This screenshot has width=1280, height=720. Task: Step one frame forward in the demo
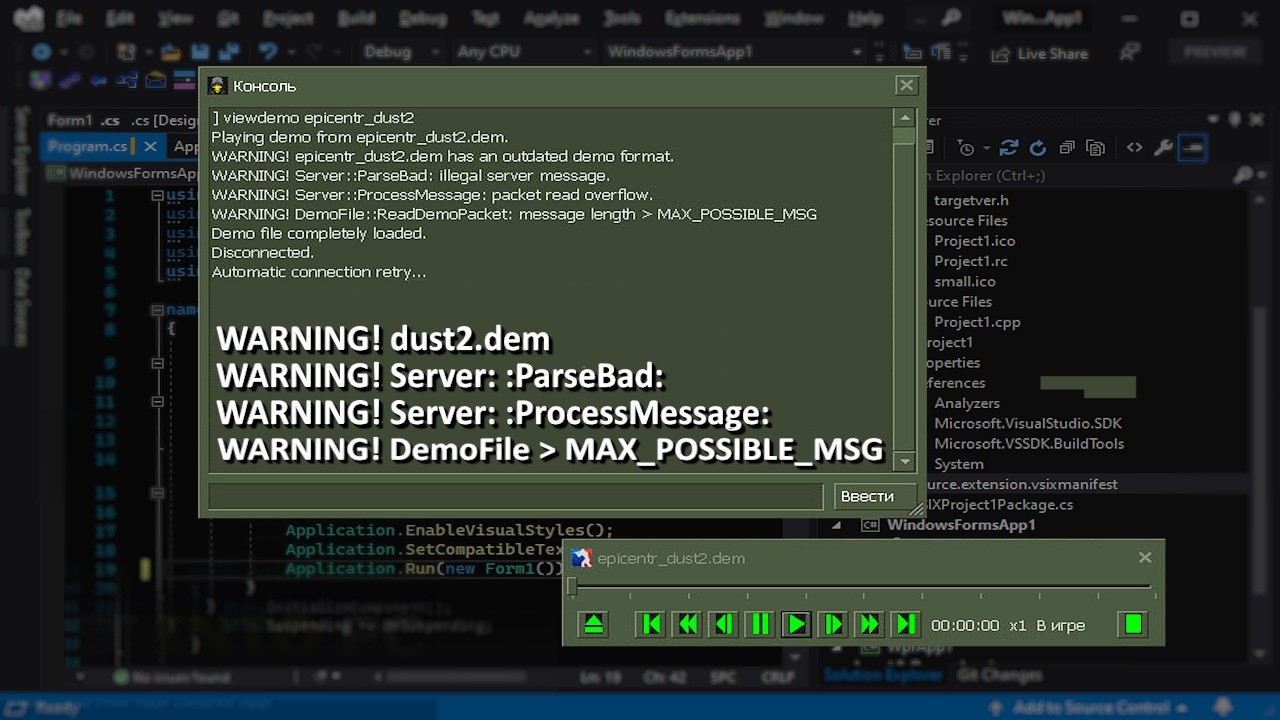(833, 625)
